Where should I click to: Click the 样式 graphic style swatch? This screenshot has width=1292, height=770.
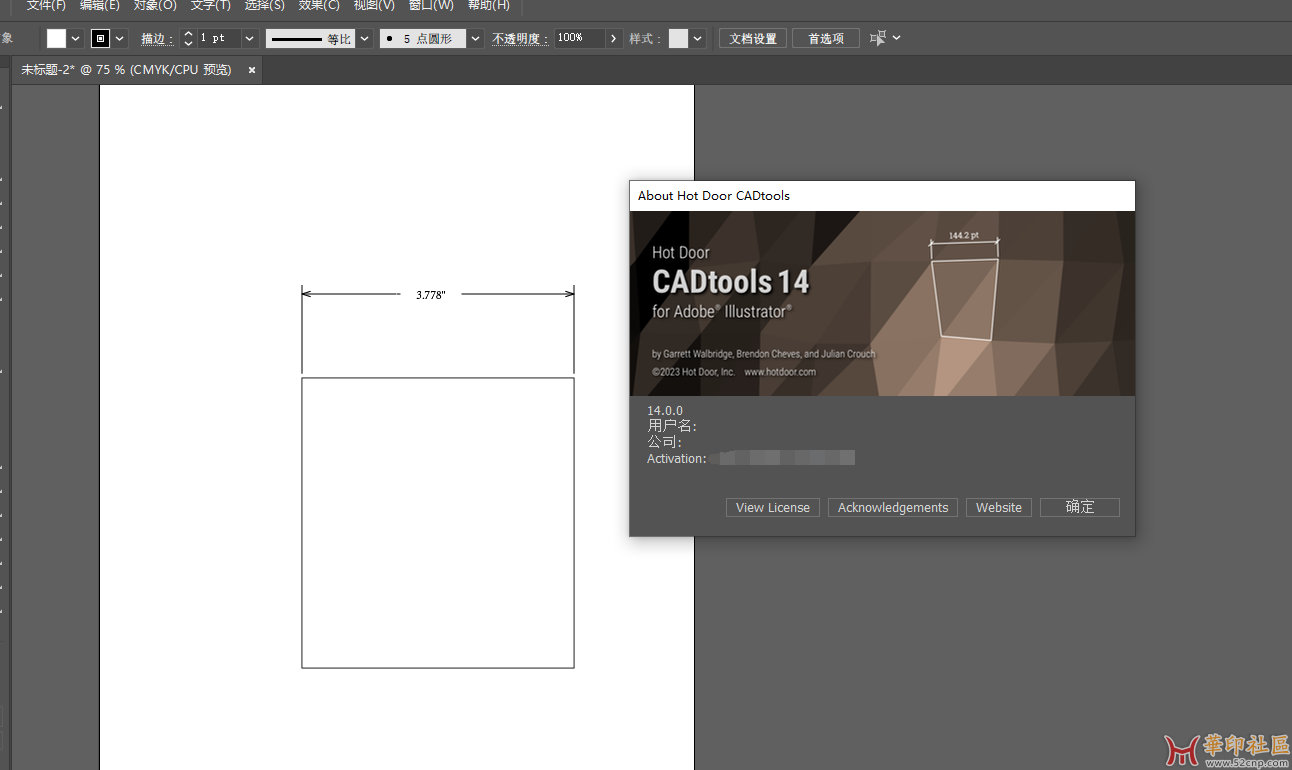tap(678, 38)
